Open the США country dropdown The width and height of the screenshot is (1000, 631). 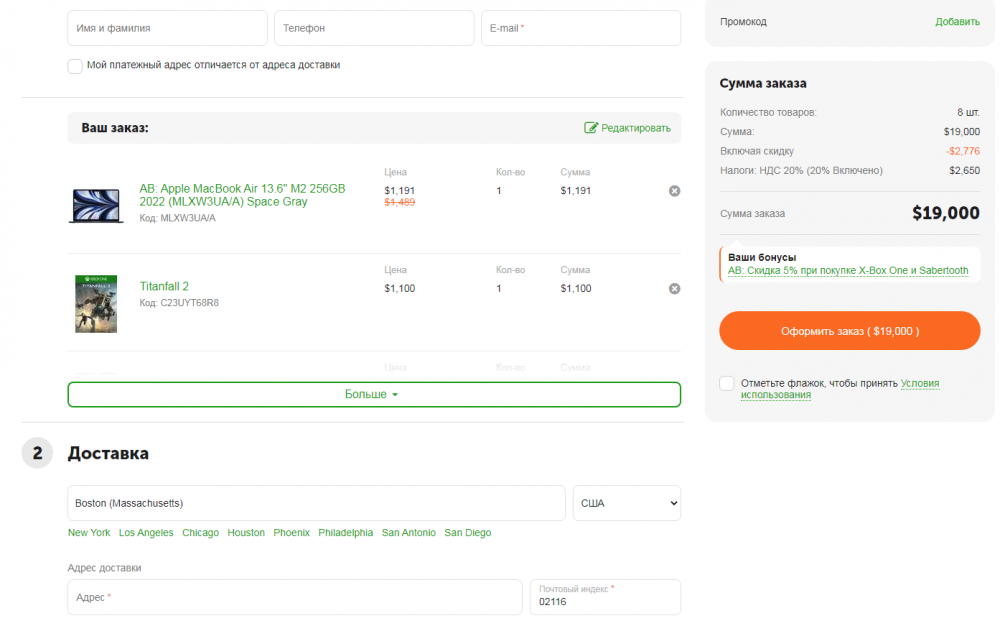click(x=626, y=503)
